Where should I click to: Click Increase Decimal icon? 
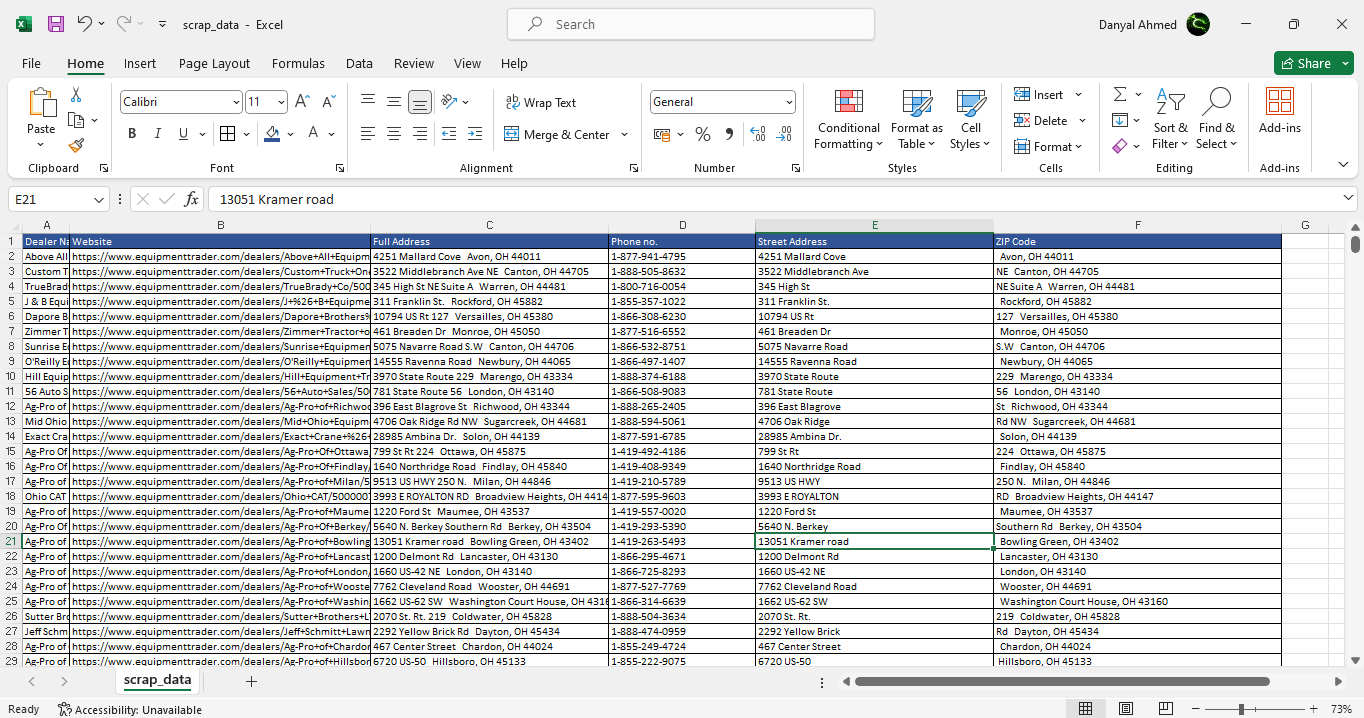[x=758, y=134]
